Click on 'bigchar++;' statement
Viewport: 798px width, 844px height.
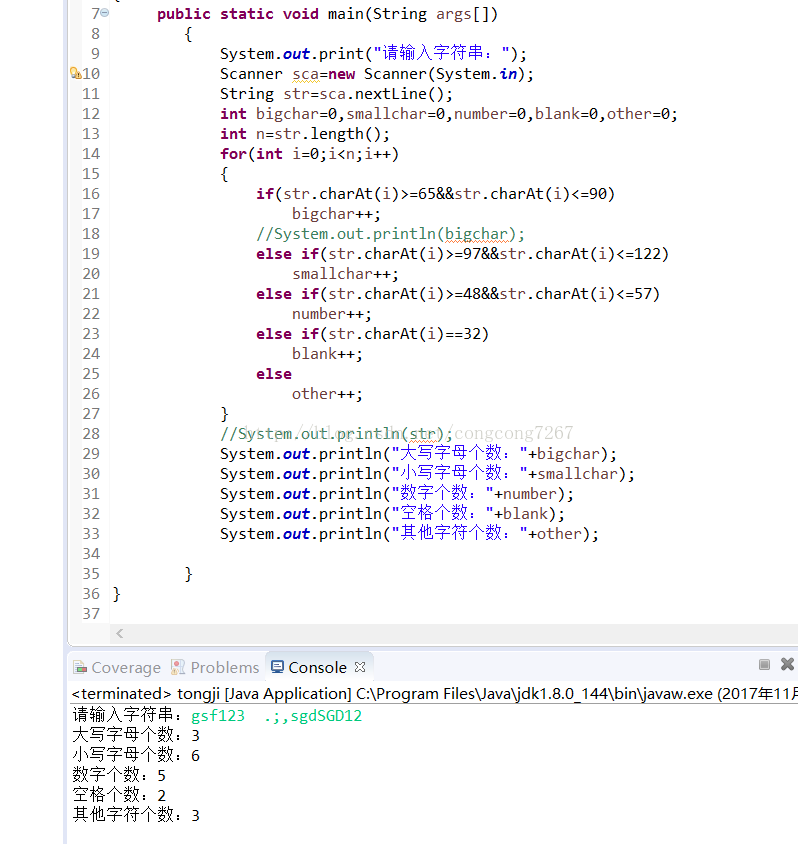click(336, 214)
